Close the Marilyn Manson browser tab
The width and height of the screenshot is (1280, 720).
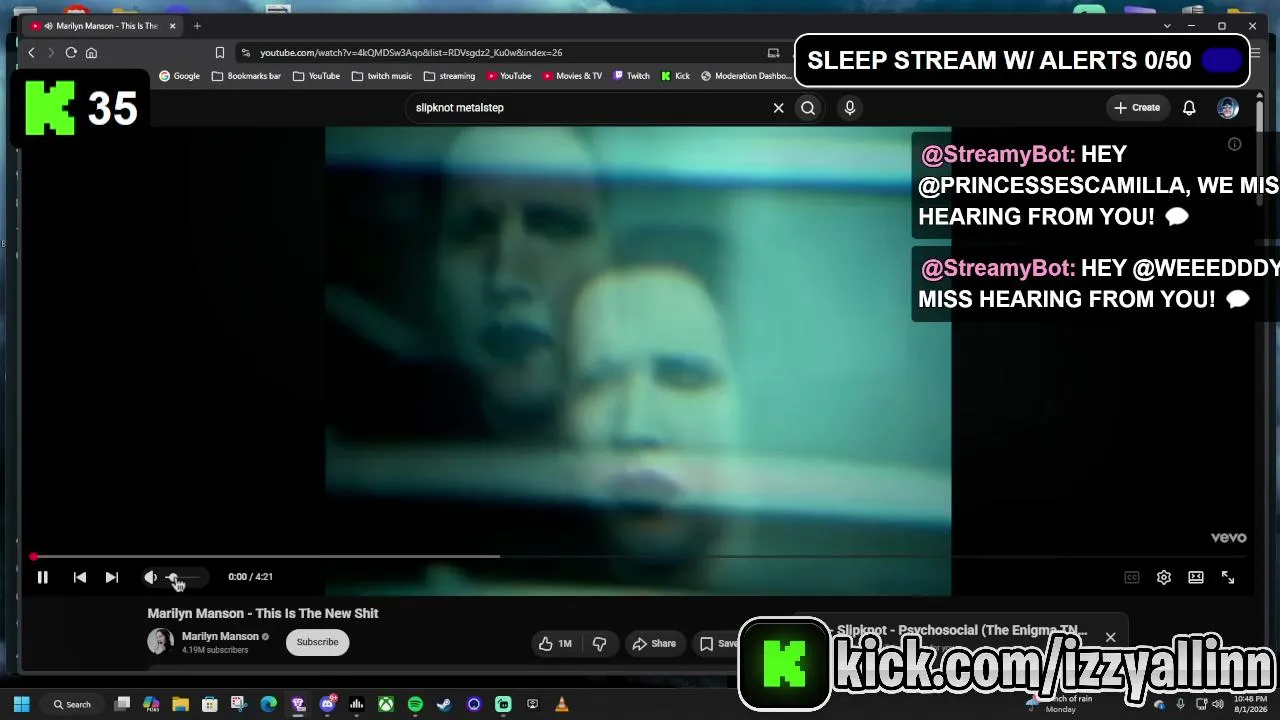[173, 26]
